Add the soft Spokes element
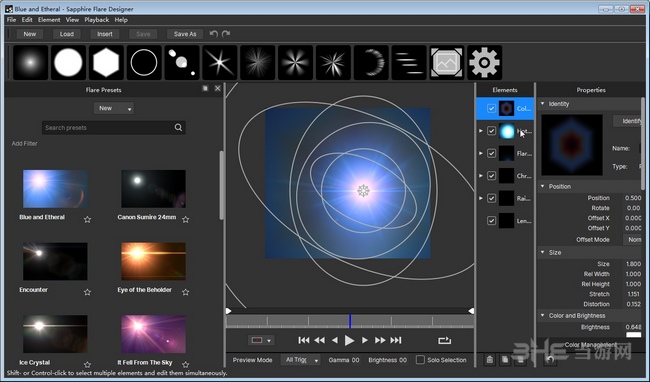Viewport: 650px width, 382px height. [x=295, y=63]
